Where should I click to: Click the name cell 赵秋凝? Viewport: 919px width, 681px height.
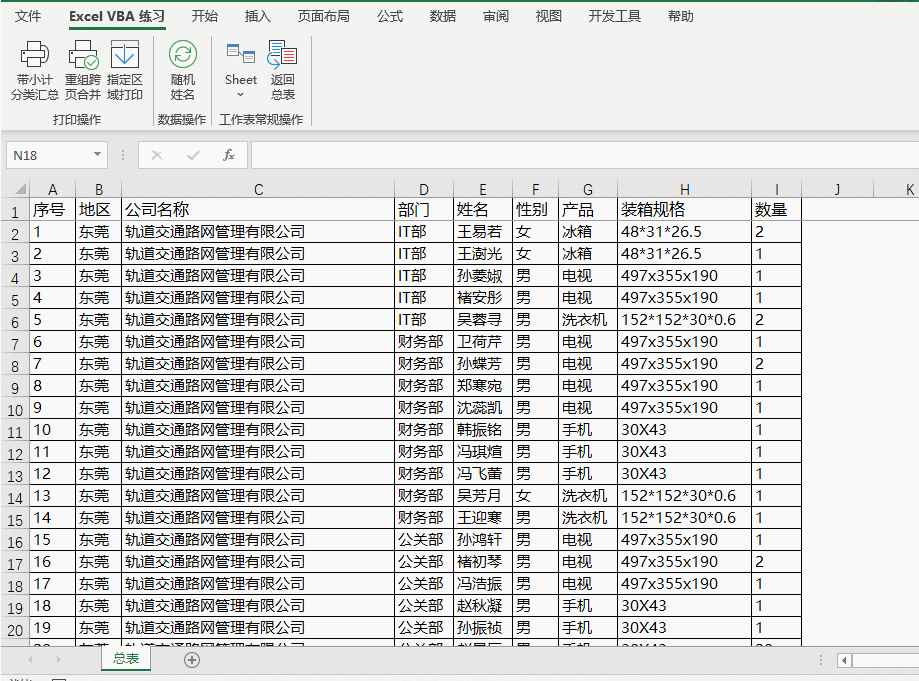click(483, 605)
